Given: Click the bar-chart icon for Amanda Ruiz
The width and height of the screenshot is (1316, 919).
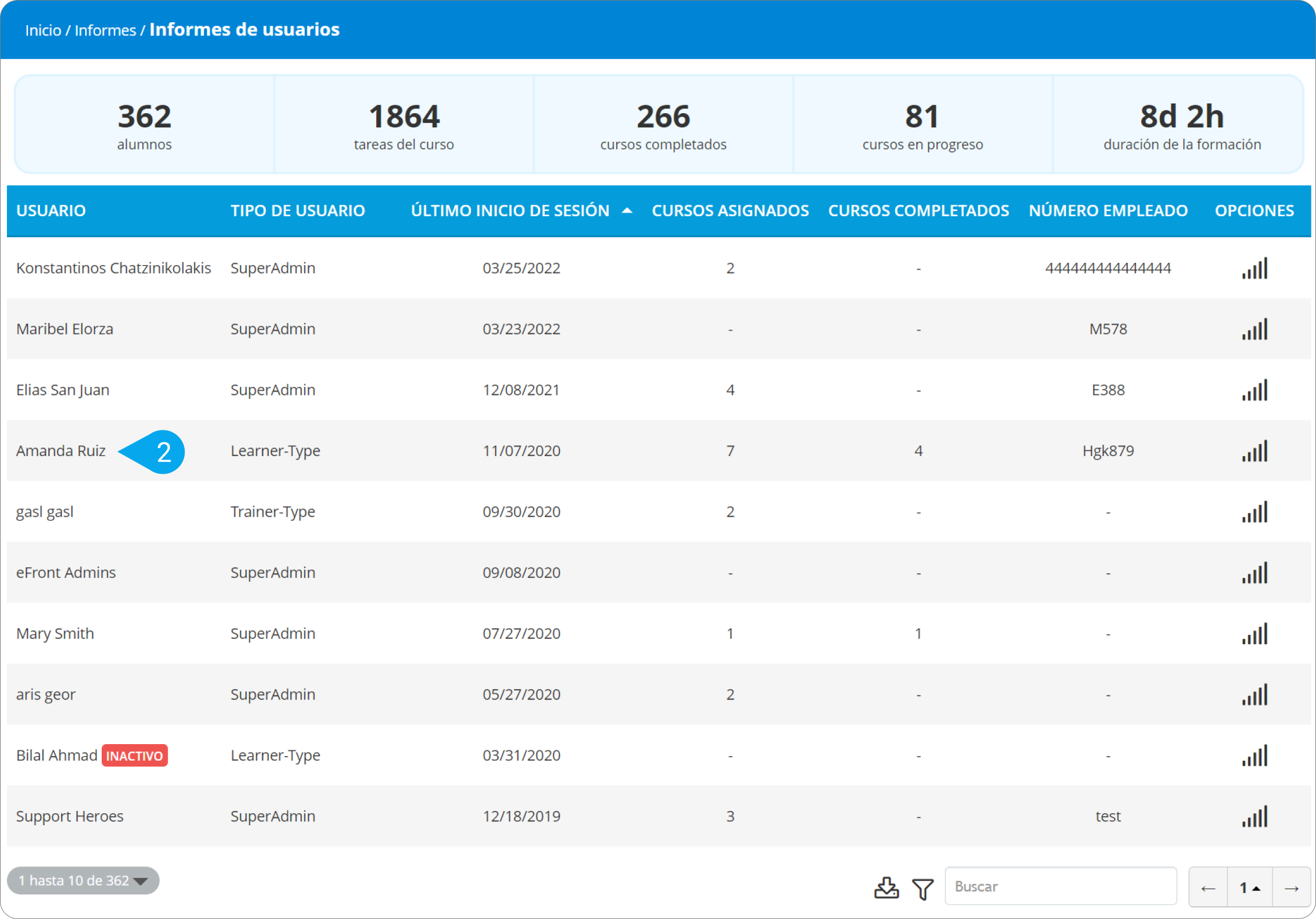Looking at the screenshot, I should [x=1254, y=451].
